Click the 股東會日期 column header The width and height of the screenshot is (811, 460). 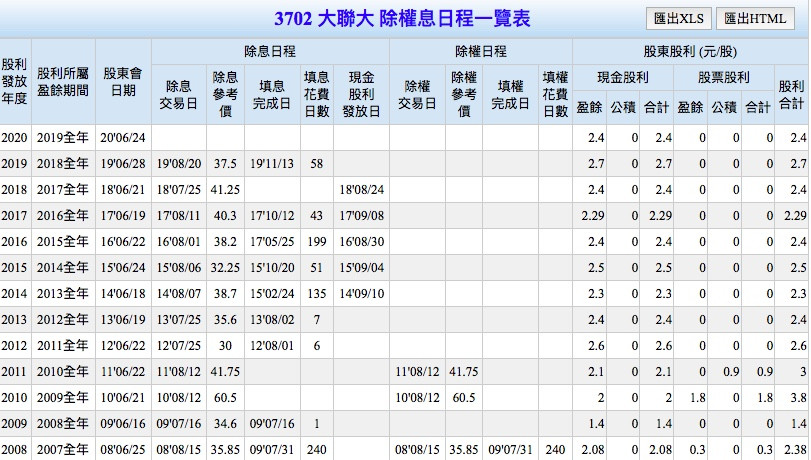click(123, 81)
